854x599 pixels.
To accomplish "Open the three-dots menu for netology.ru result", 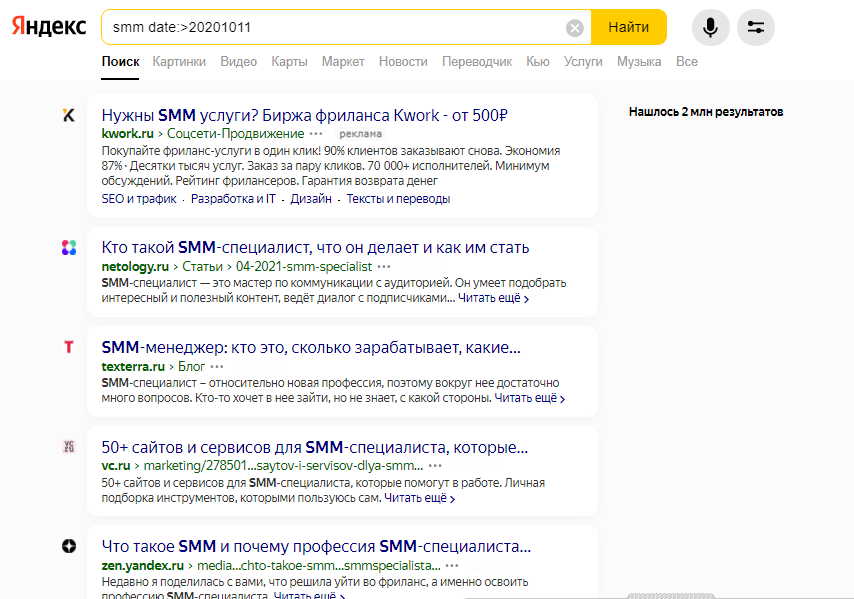I will (384, 267).
